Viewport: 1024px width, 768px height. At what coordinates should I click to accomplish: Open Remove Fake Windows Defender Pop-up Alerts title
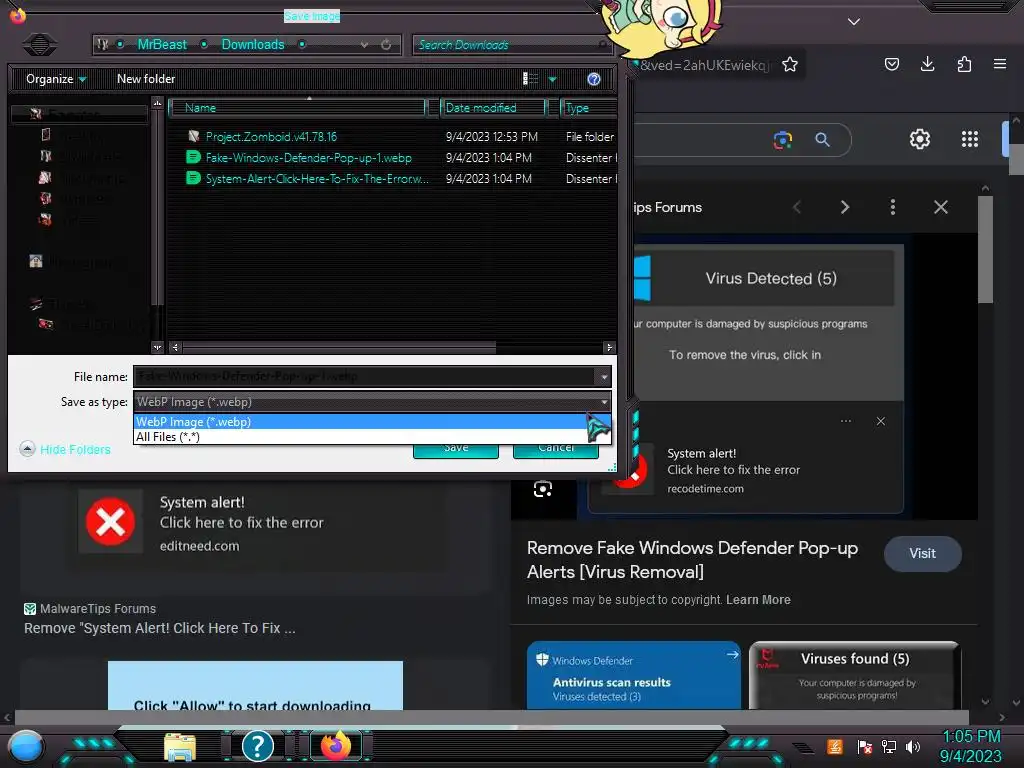pyautogui.click(x=692, y=560)
